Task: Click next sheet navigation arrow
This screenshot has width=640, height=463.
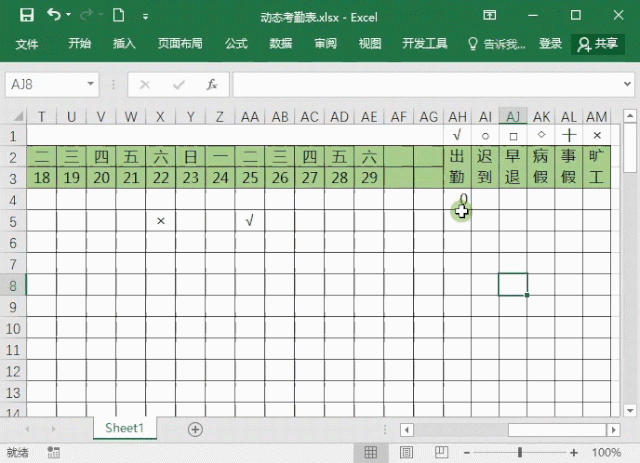Action: (x=53, y=429)
